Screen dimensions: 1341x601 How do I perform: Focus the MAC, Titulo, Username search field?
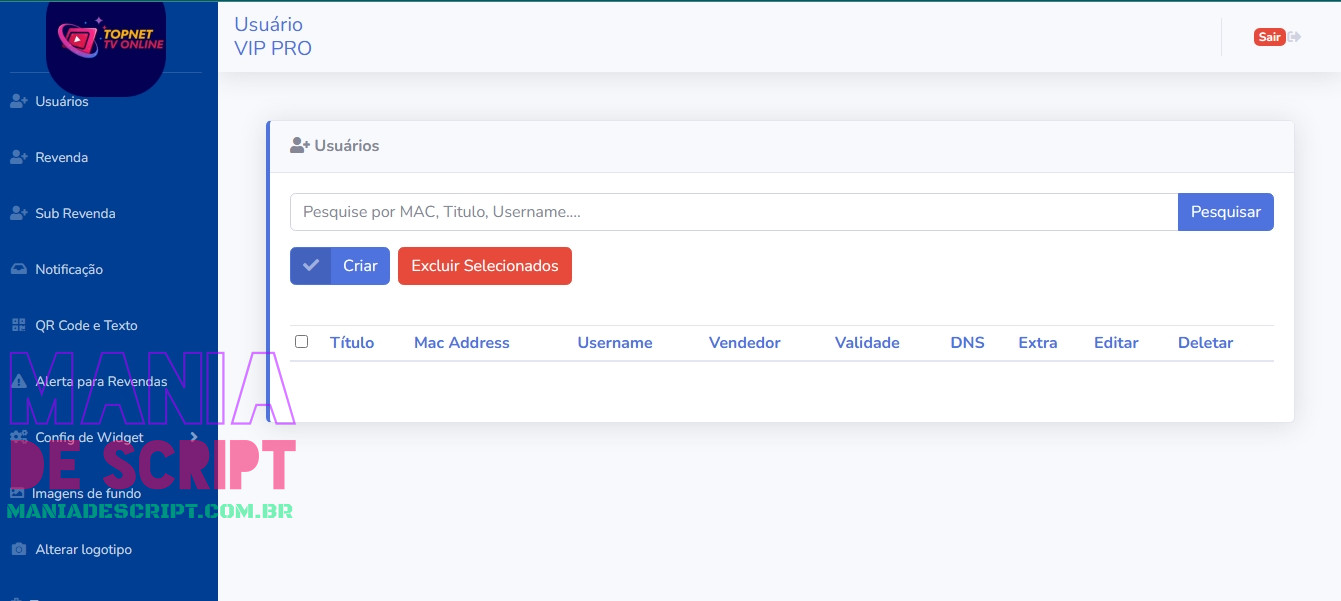(734, 212)
